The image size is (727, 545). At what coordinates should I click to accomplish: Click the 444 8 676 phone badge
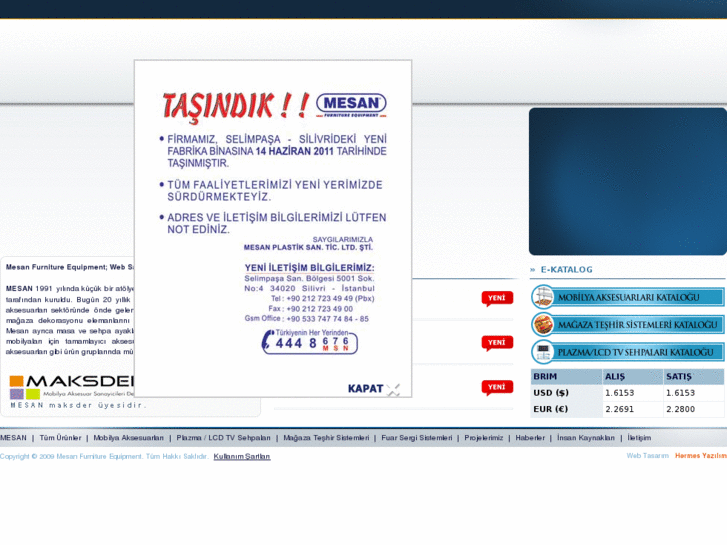click(x=309, y=342)
